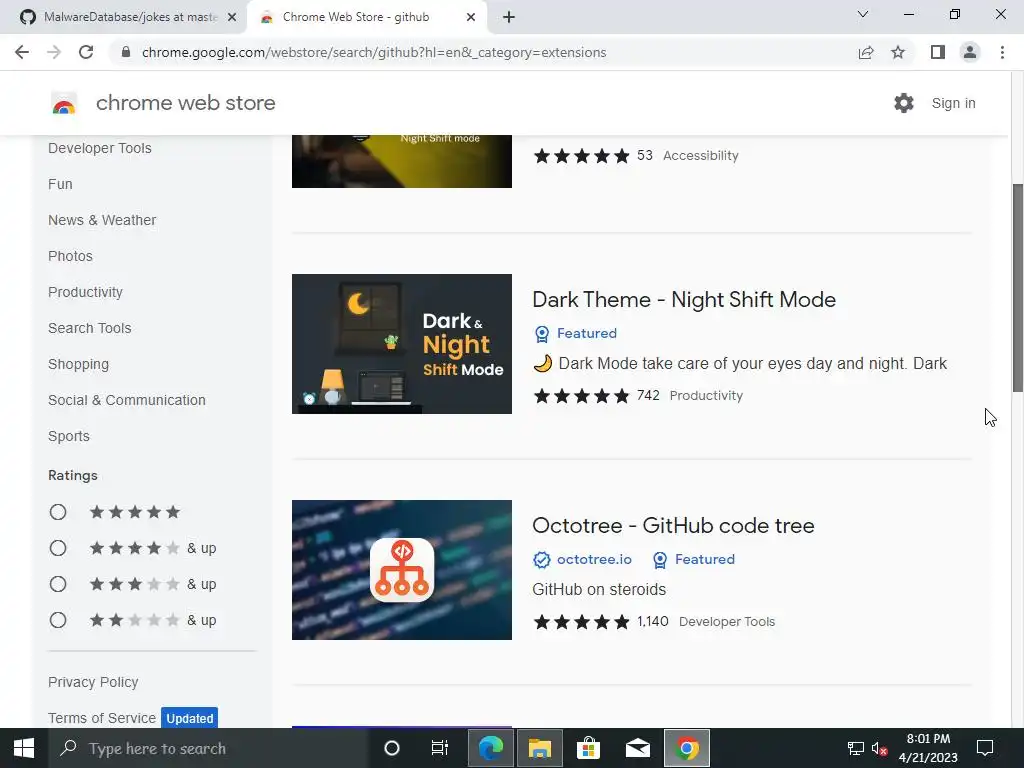Screen dimensions: 1024x768
Task: Click the 1,140 ratings stars for Octotree
Action: pos(581,621)
